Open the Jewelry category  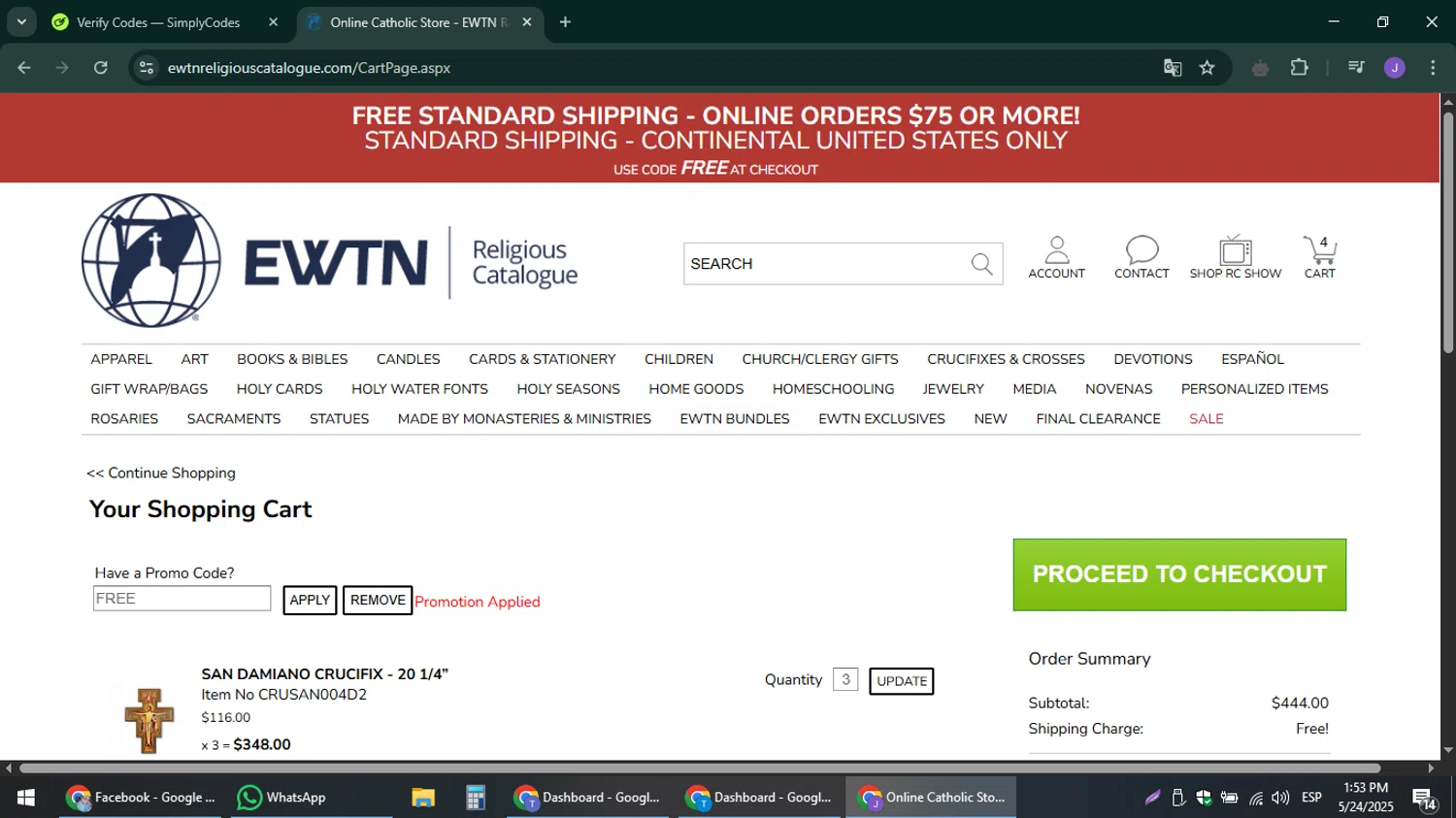click(953, 389)
